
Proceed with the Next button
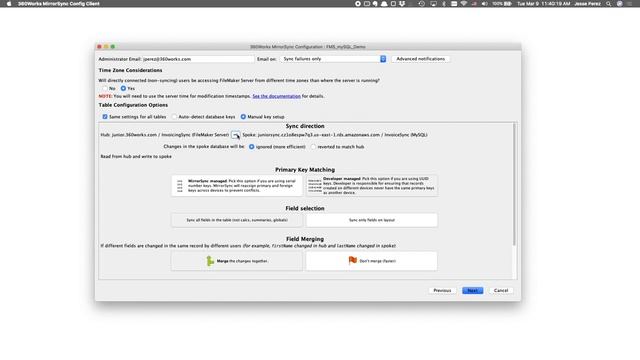coord(473,291)
